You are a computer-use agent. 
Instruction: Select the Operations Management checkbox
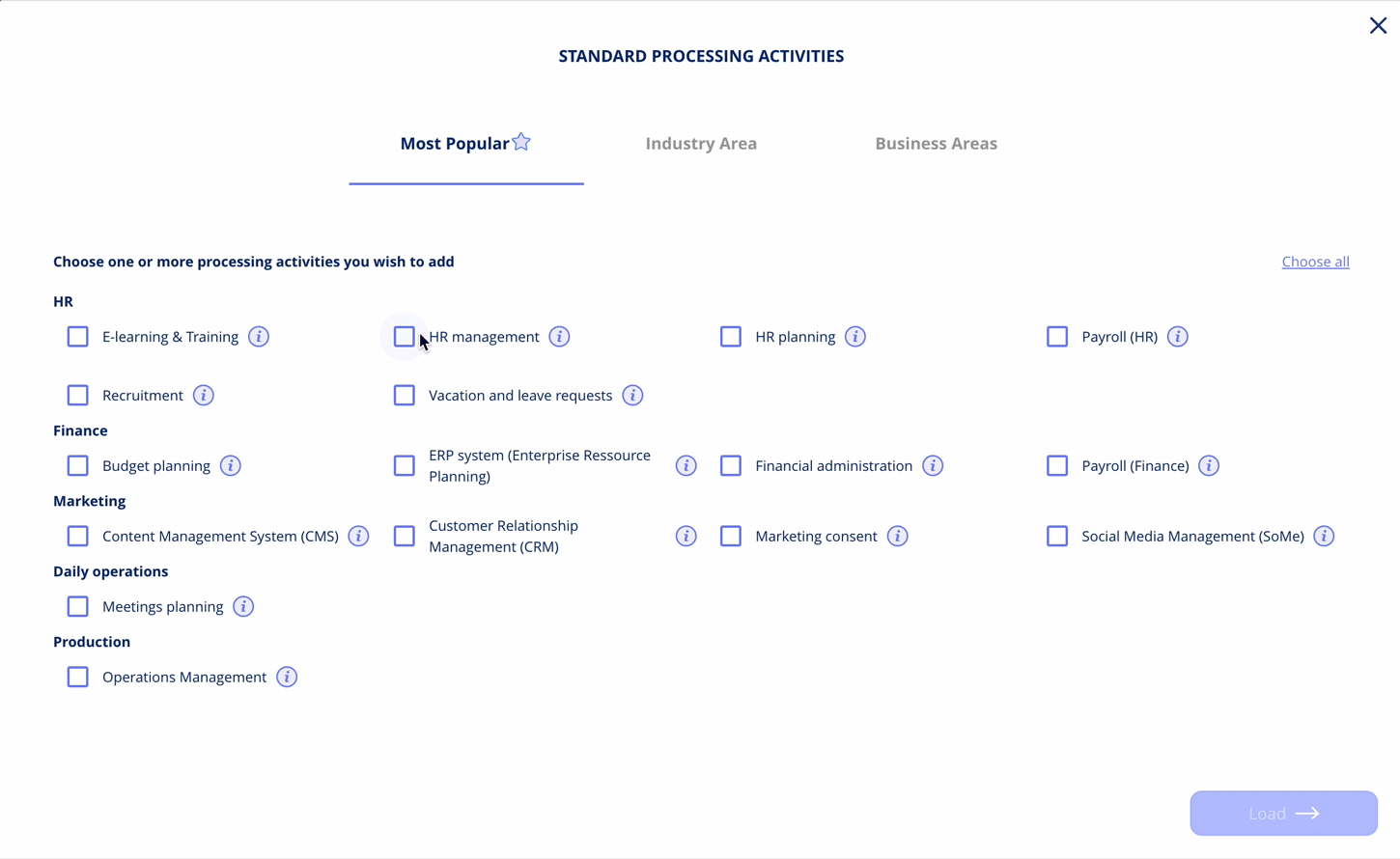point(77,677)
